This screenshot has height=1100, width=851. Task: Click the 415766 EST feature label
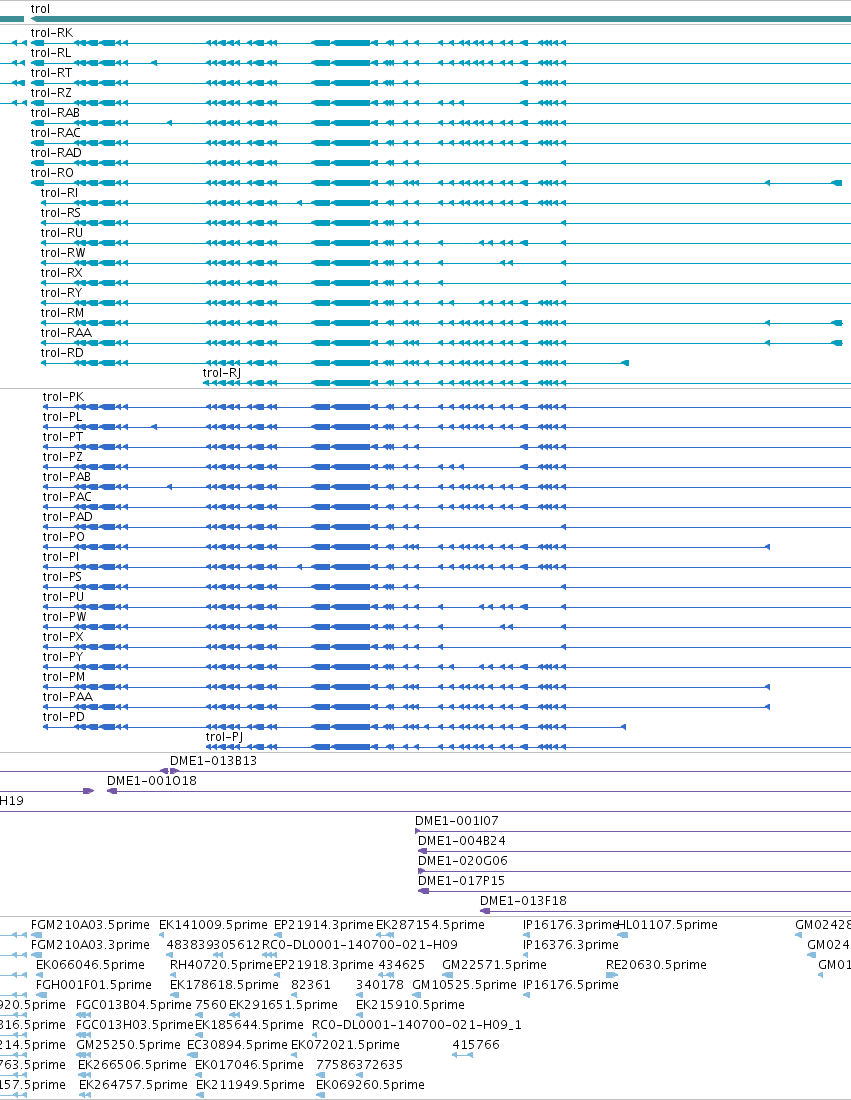476,1045
